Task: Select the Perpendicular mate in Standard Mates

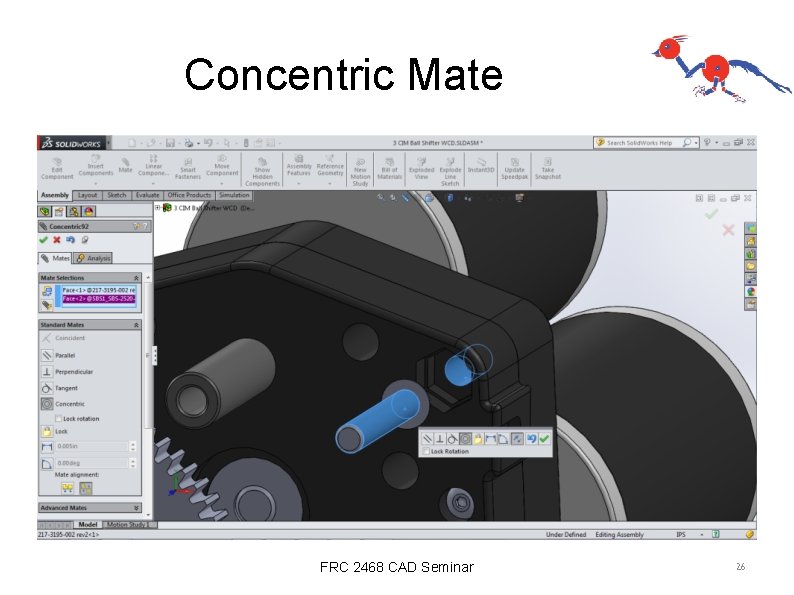Action: [47, 372]
